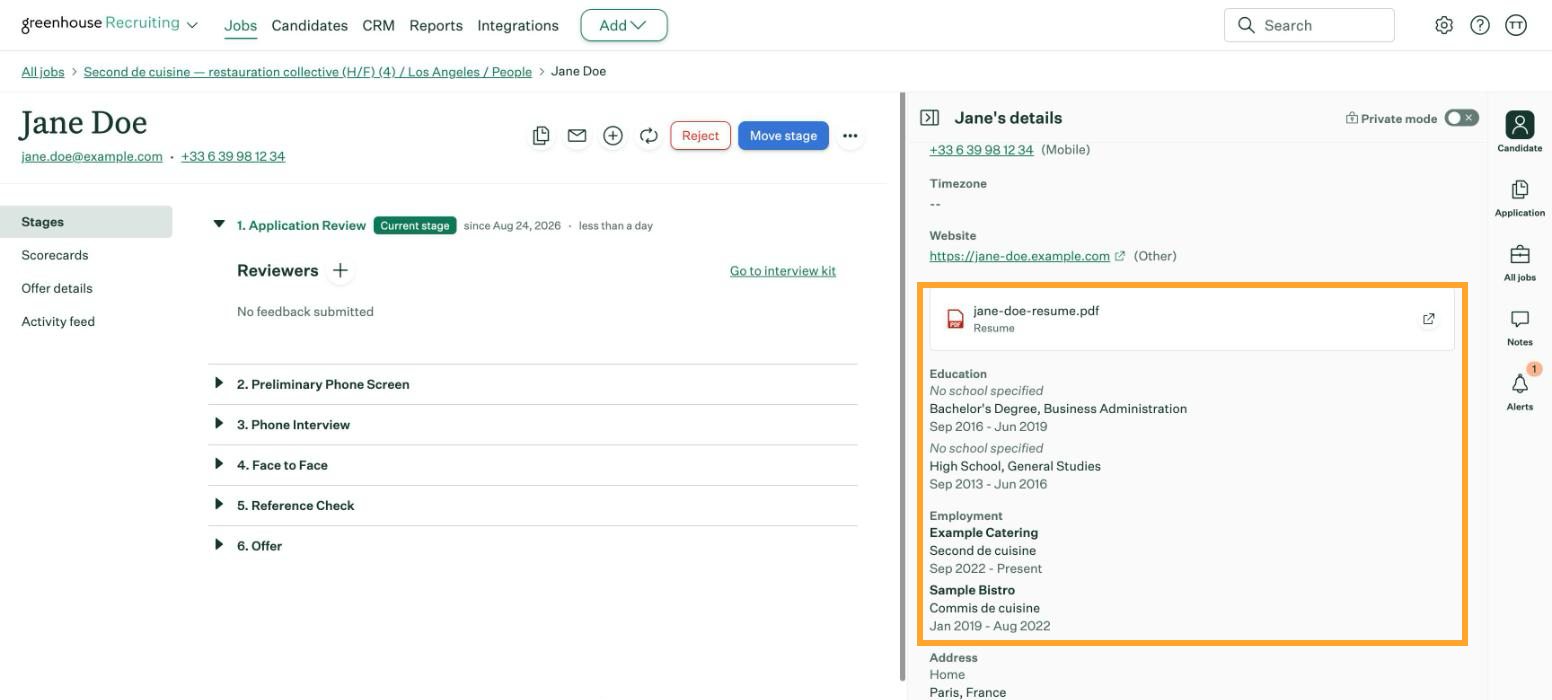1552x700 pixels.
Task: Click the phone number under Jane Doe heading
Action: (233, 156)
